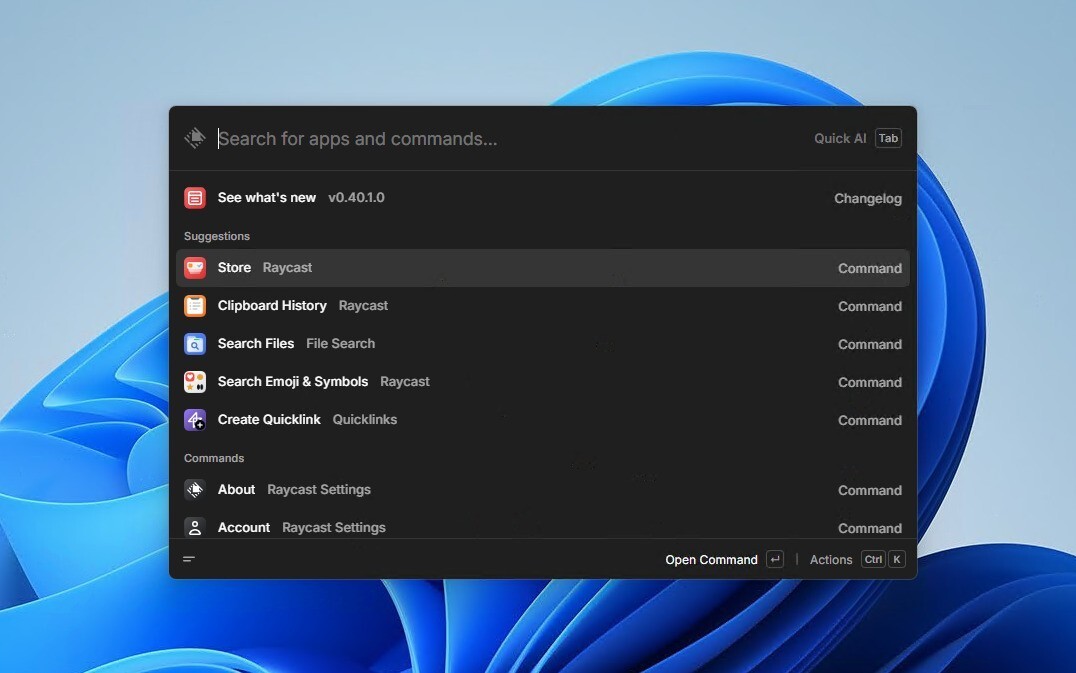The width and height of the screenshot is (1076, 673).
Task: Click the purple Create Quicklink icon
Action: tap(195, 420)
